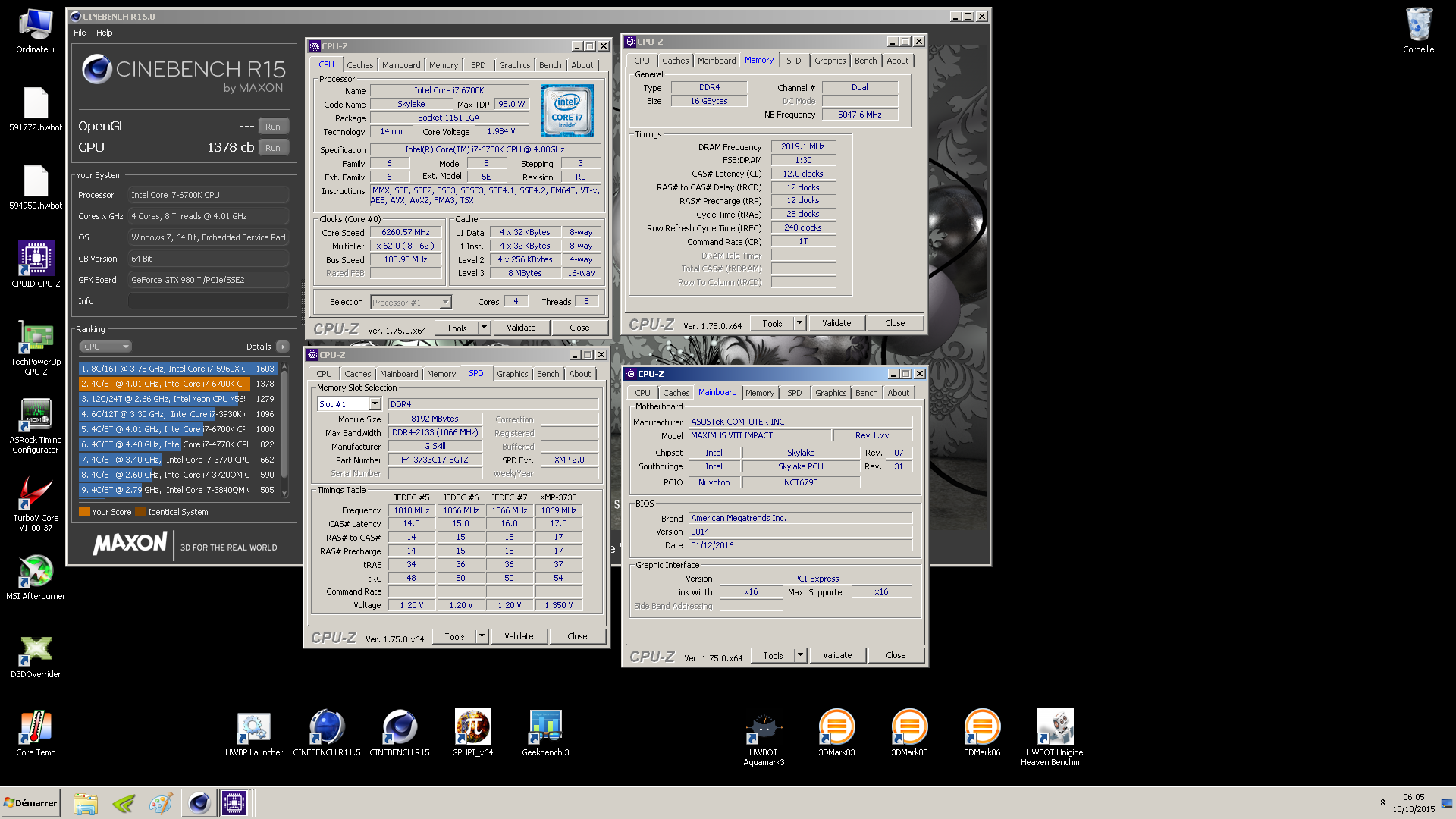This screenshot has height=819, width=1456.
Task: Launch TechPowerUp GPU-Z shortcut
Action: (x=36, y=347)
